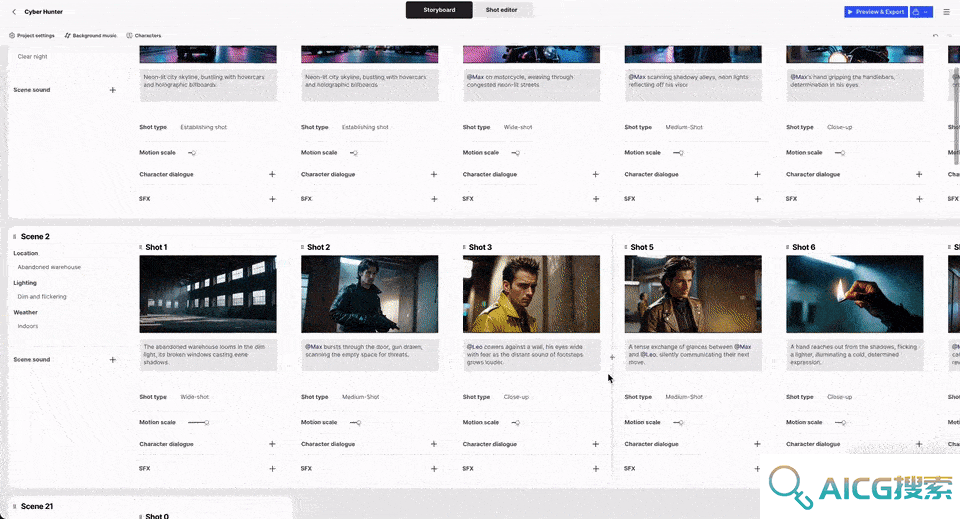The height and width of the screenshot is (519, 960).
Task: Switch to the Shot editor tab
Action: point(501,10)
